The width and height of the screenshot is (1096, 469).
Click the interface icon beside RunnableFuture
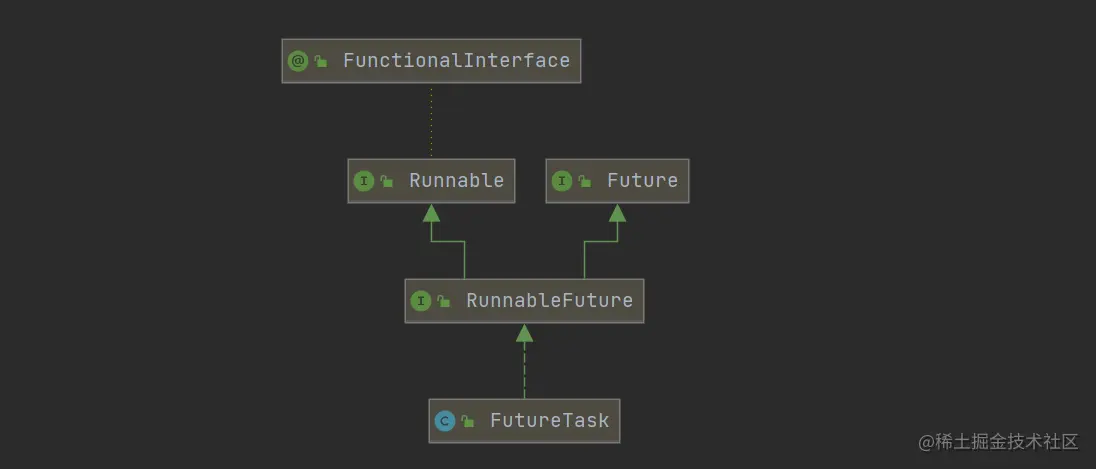(421, 301)
